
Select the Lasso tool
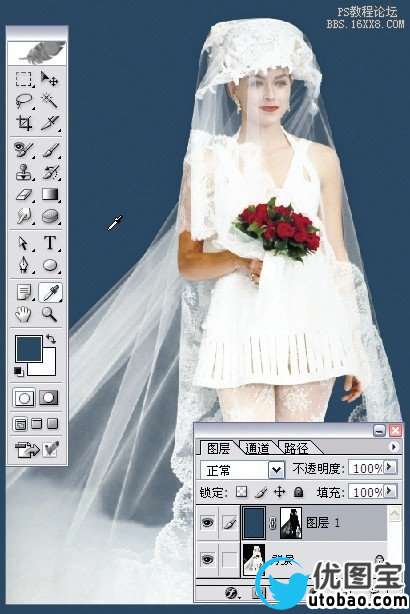[24, 101]
